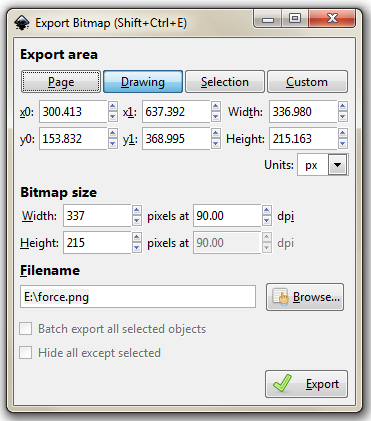Decrease width dpi with down arrow
This screenshot has height=421, width=371.
coord(267,221)
